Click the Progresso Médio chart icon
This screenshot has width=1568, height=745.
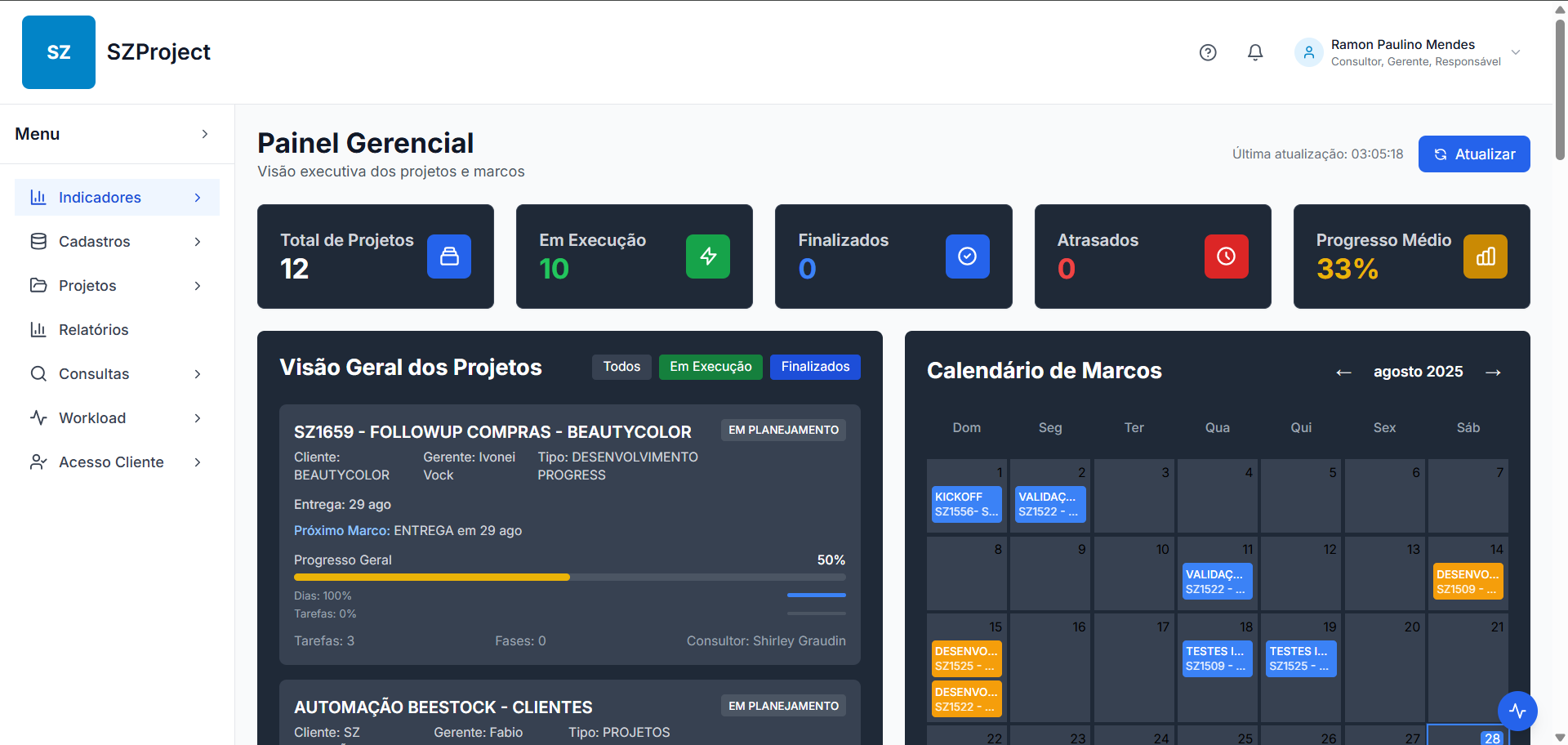pyautogui.click(x=1485, y=257)
